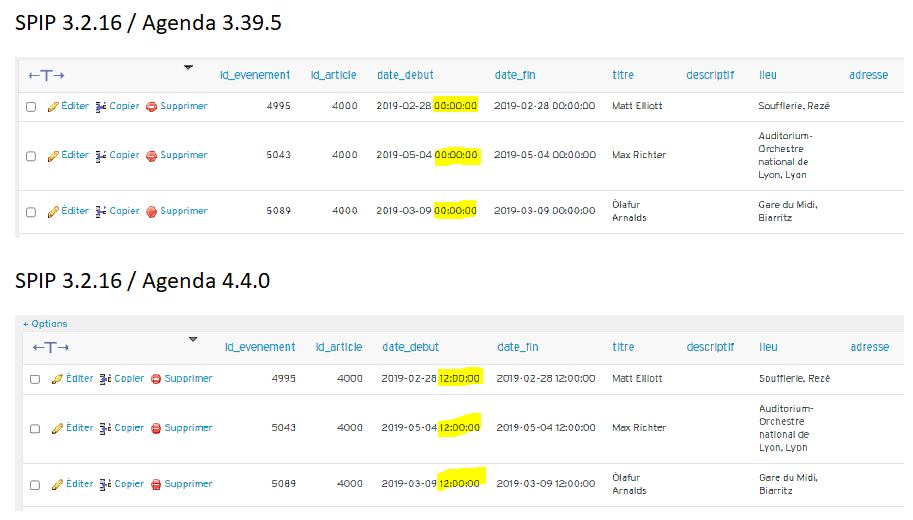Select date_debut cell 2019-02-28 00:00:00
The image size is (913, 520).
tap(427, 106)
